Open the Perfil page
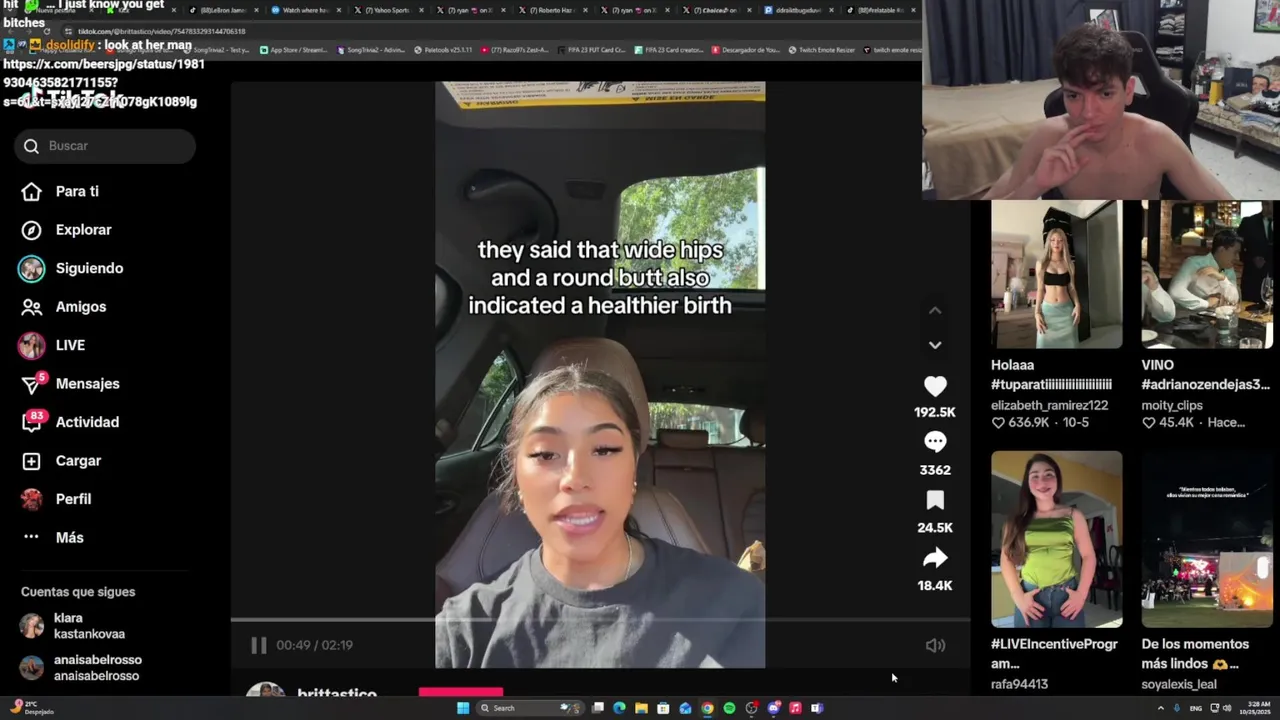Screen dimensions: 1280x720 coord(56,499)
